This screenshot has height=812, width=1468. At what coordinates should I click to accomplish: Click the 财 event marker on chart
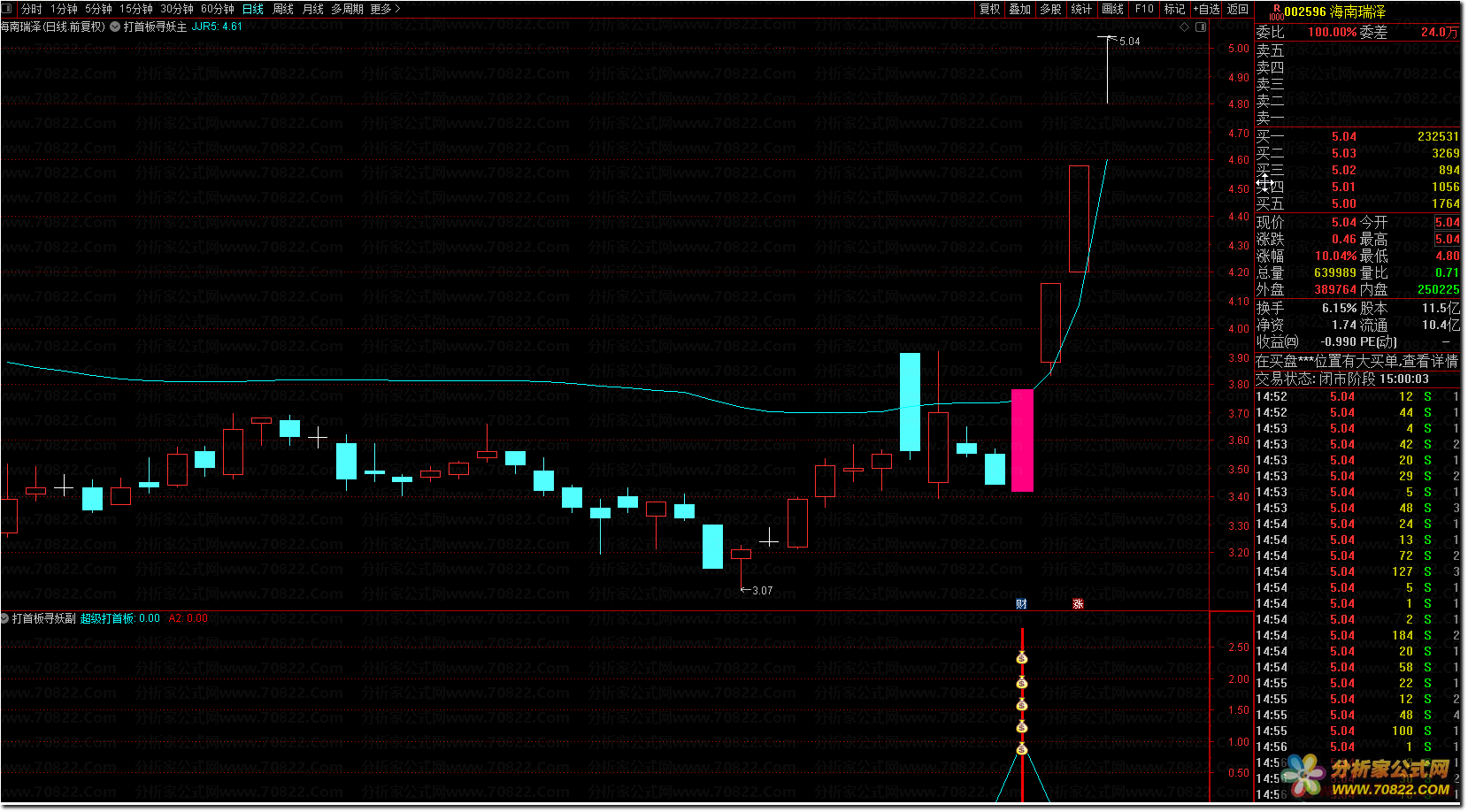pos(1022,603)
